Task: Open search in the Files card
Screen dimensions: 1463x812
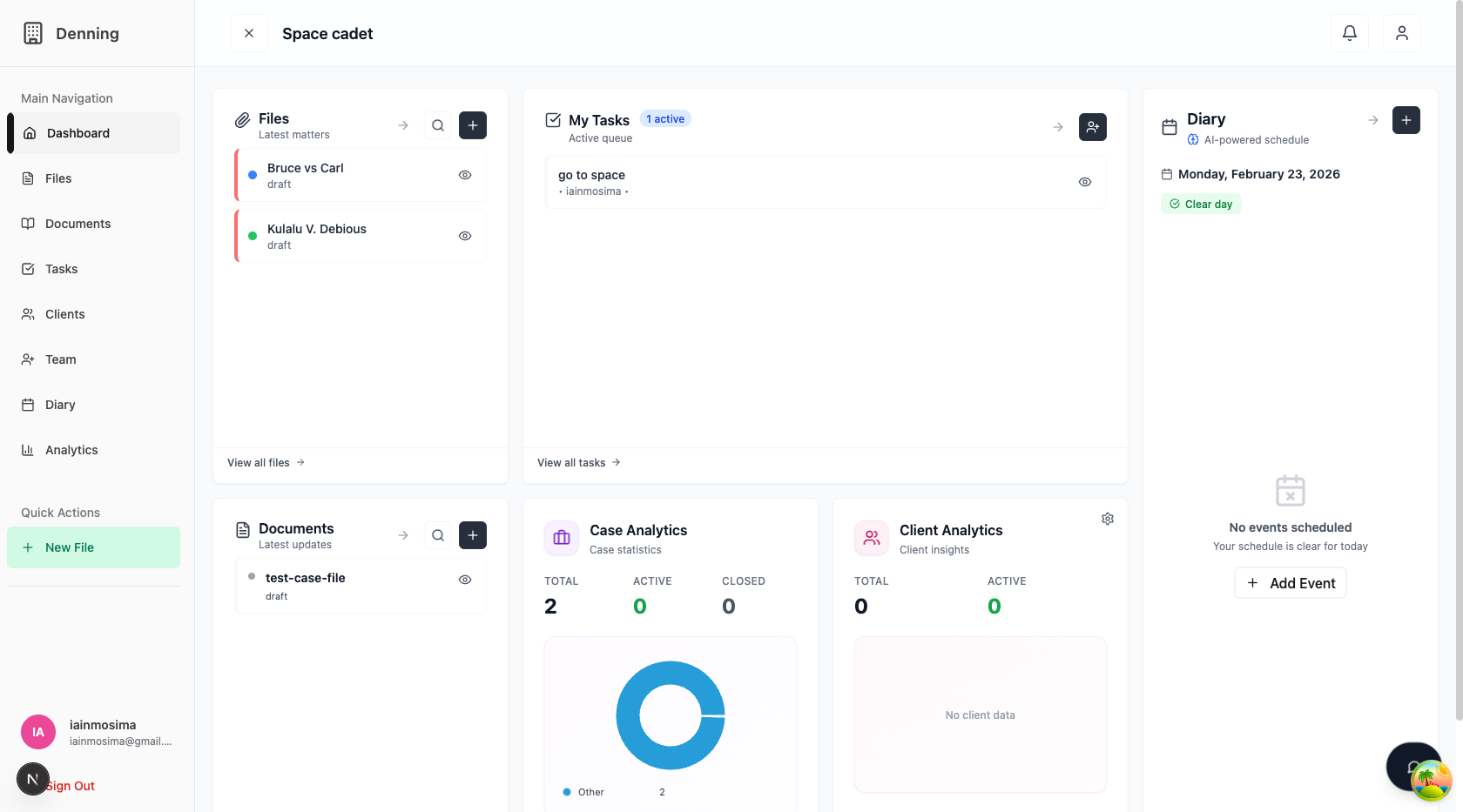Action: point(437,125)
